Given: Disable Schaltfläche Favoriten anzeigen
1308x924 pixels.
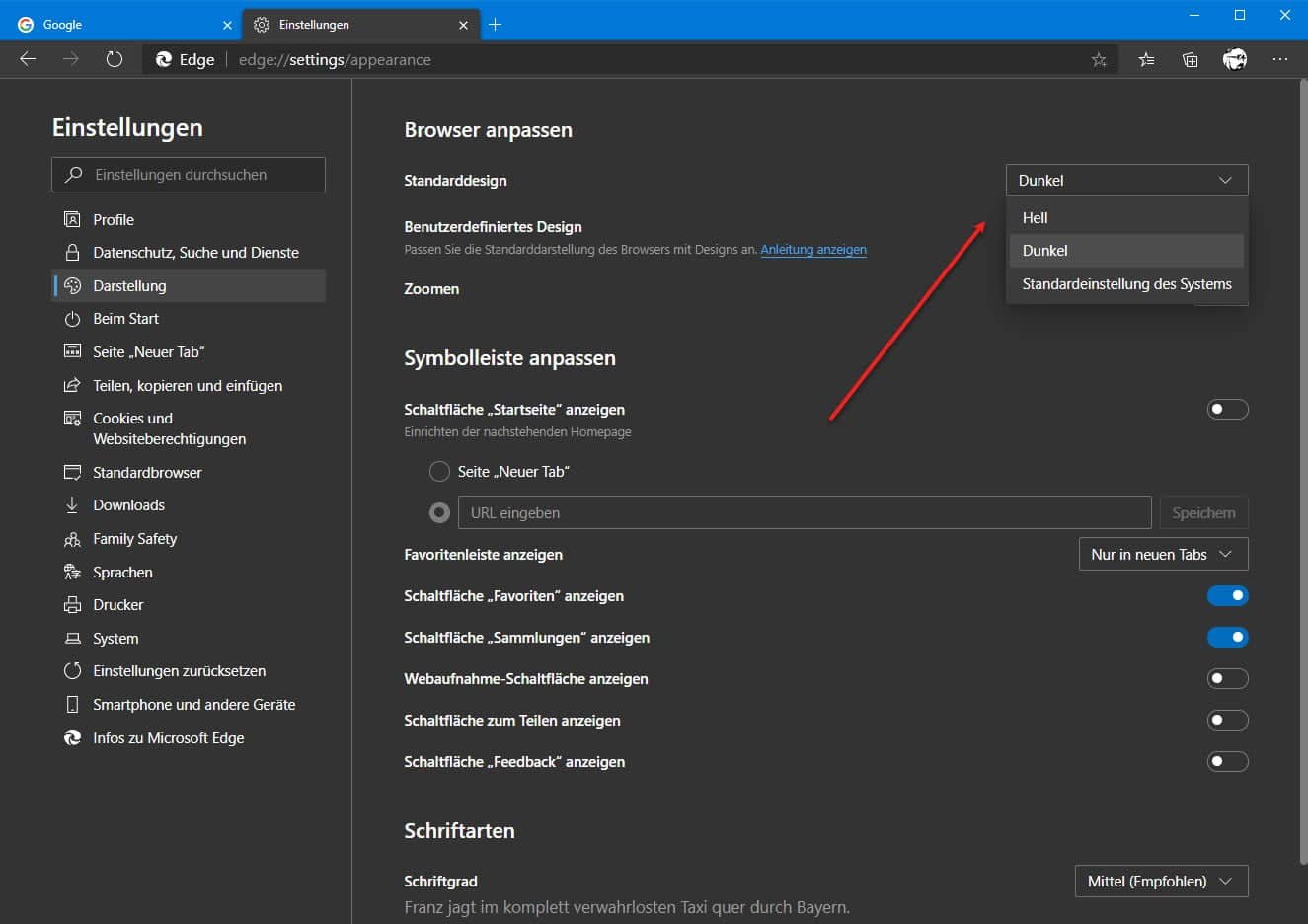Looking at the screenshot, I should (1227, 595).
